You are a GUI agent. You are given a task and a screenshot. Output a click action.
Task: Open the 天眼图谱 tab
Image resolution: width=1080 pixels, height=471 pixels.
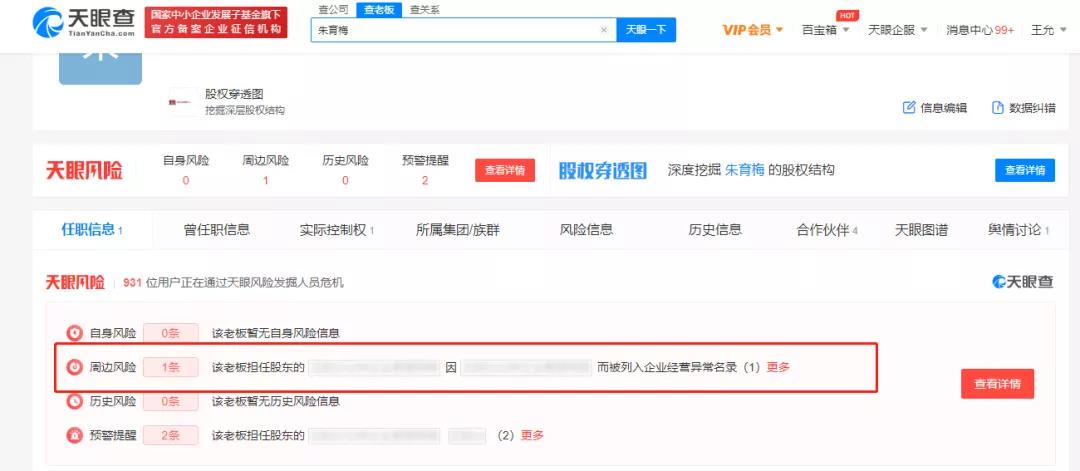pyautogui.click(x=921, y=230)
